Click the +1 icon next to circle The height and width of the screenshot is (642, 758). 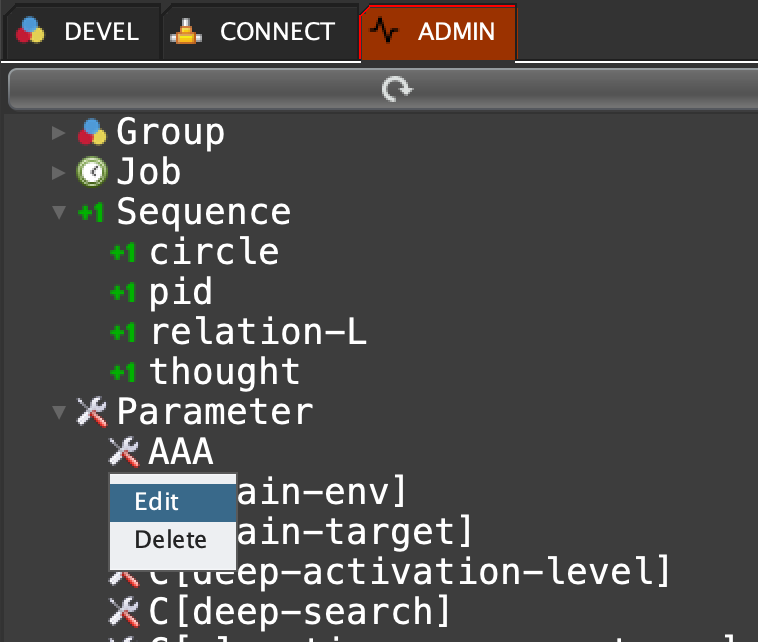[x=124, y=252]
